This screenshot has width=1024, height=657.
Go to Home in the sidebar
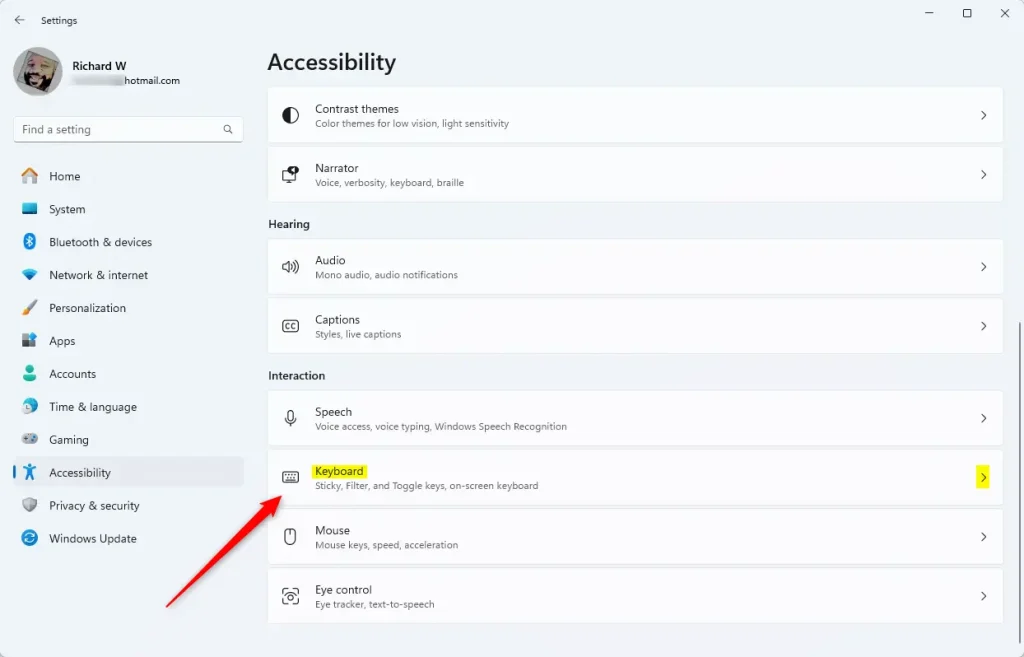[x=128, y=176]
